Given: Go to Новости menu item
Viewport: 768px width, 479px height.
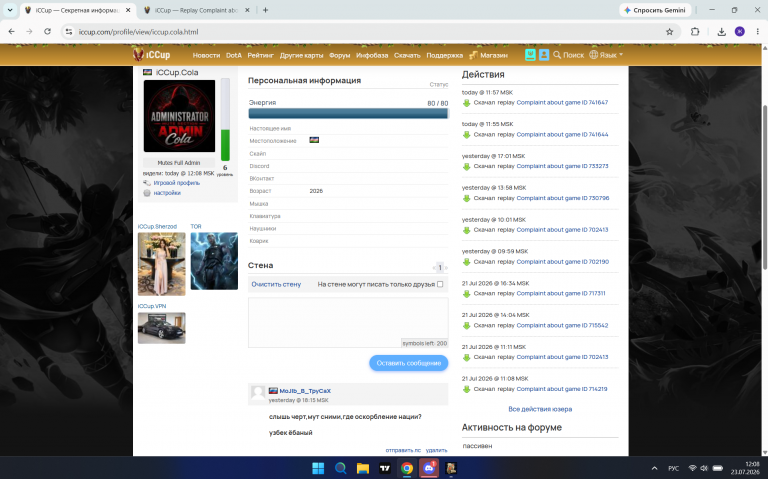Looking at the screenshot, I should click(206, 55).
